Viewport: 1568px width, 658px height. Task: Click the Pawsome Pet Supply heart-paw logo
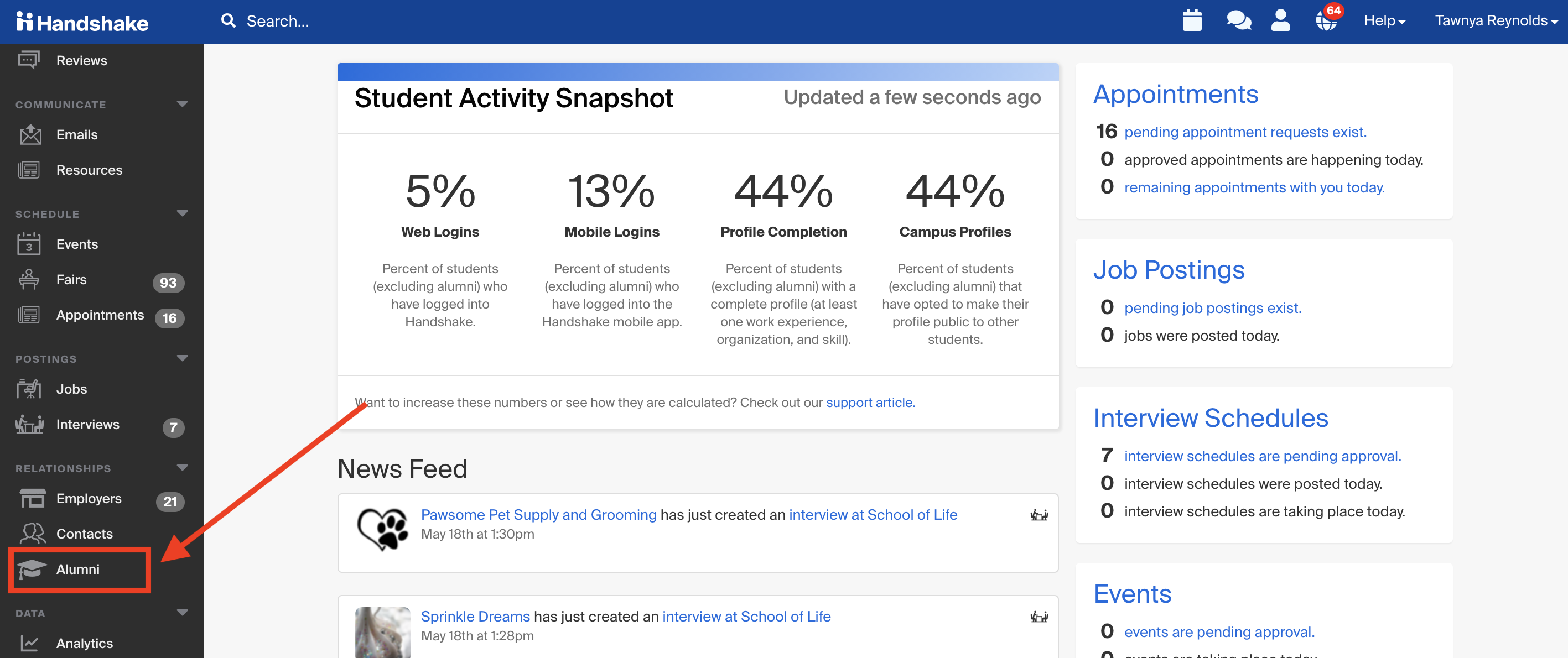tap(382, 529)
